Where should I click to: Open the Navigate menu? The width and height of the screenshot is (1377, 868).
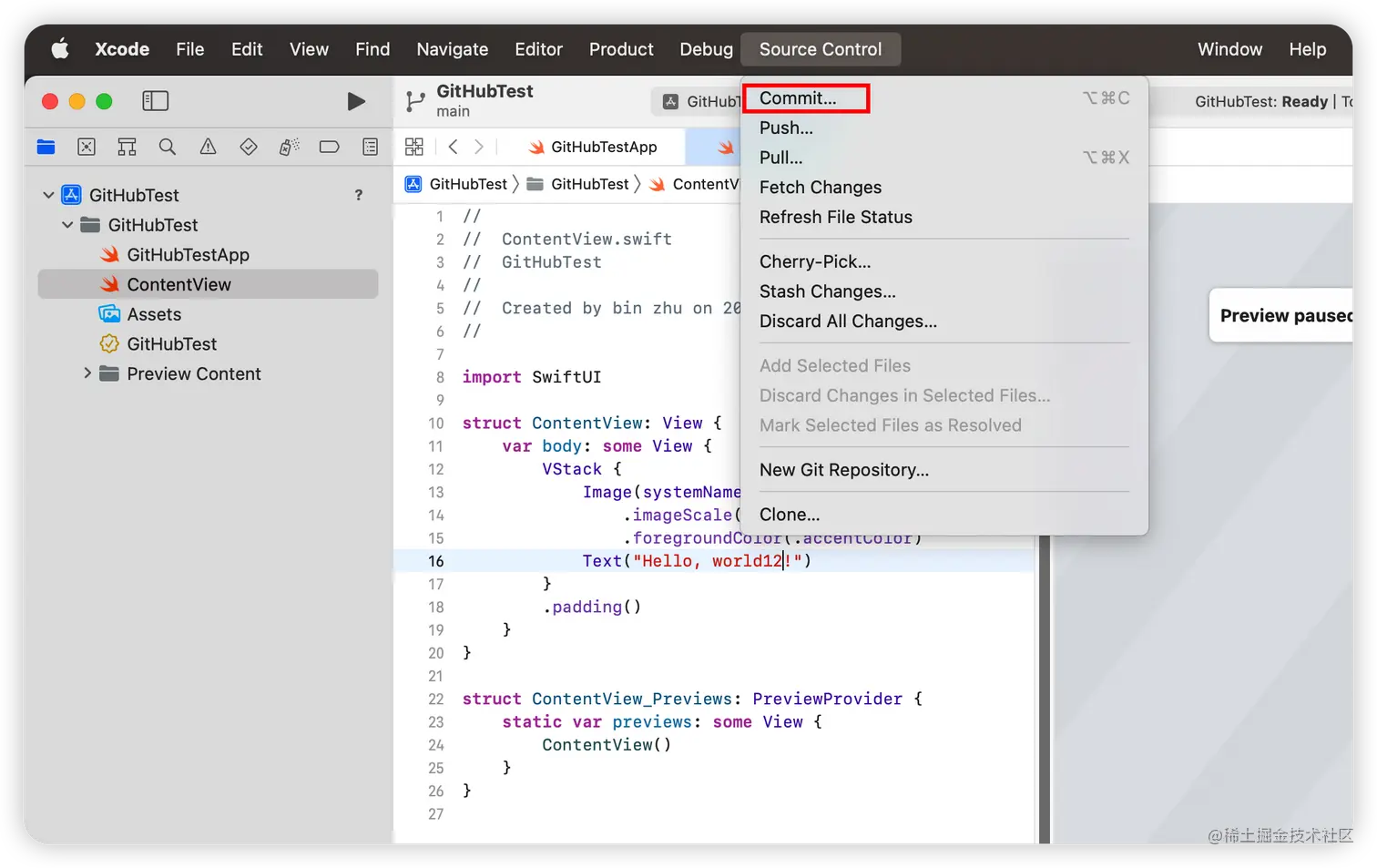(453, 49)
